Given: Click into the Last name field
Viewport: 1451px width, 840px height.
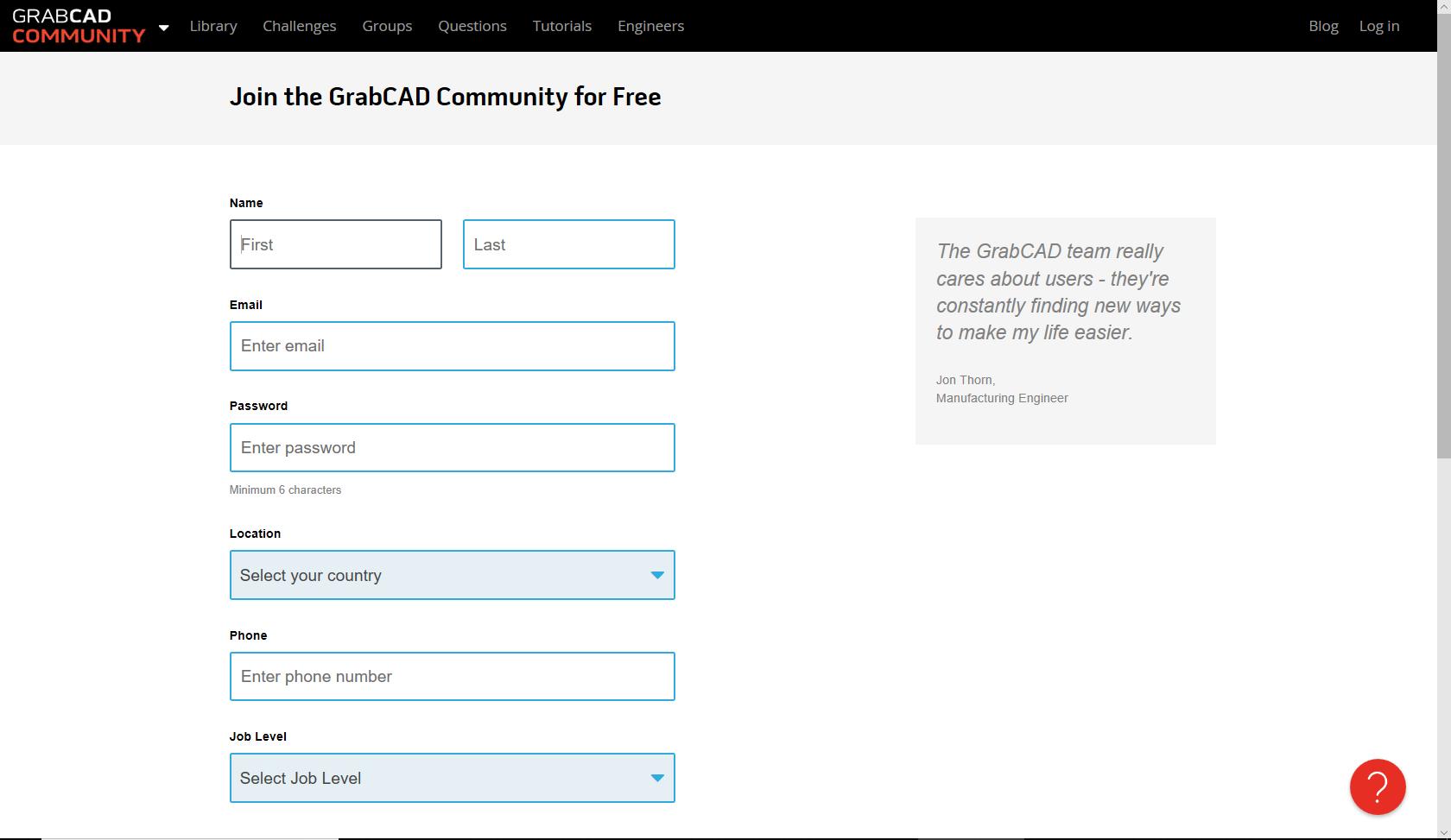Looking at the screenshot, I should click(568, 244).
